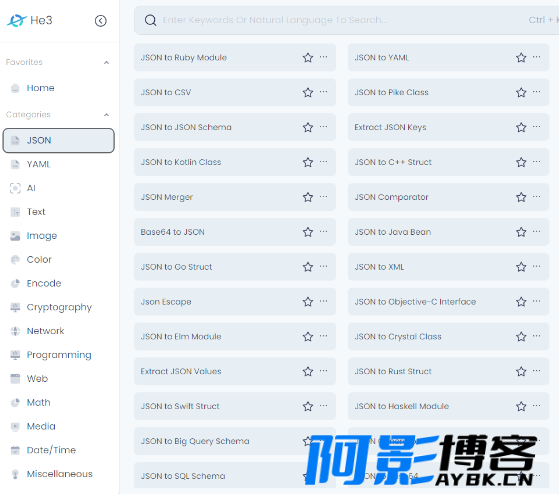Select the YAML category
The image size is (559, 496).
[58, 164]
